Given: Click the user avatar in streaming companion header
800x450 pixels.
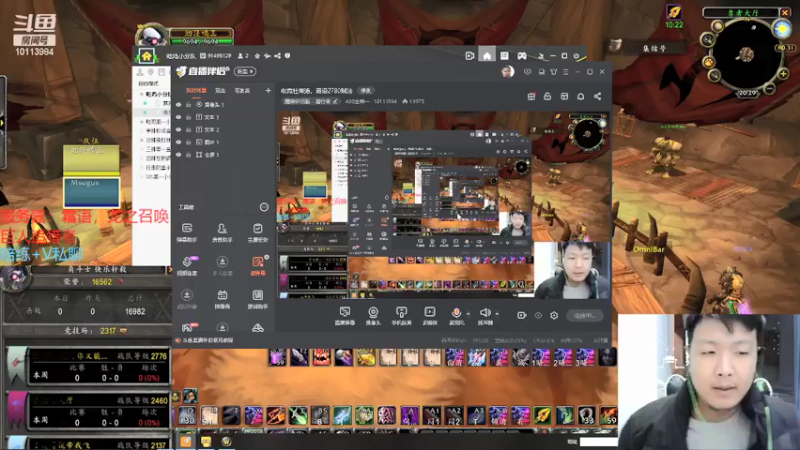Looking at the screenshot, I should pos(507,72).
